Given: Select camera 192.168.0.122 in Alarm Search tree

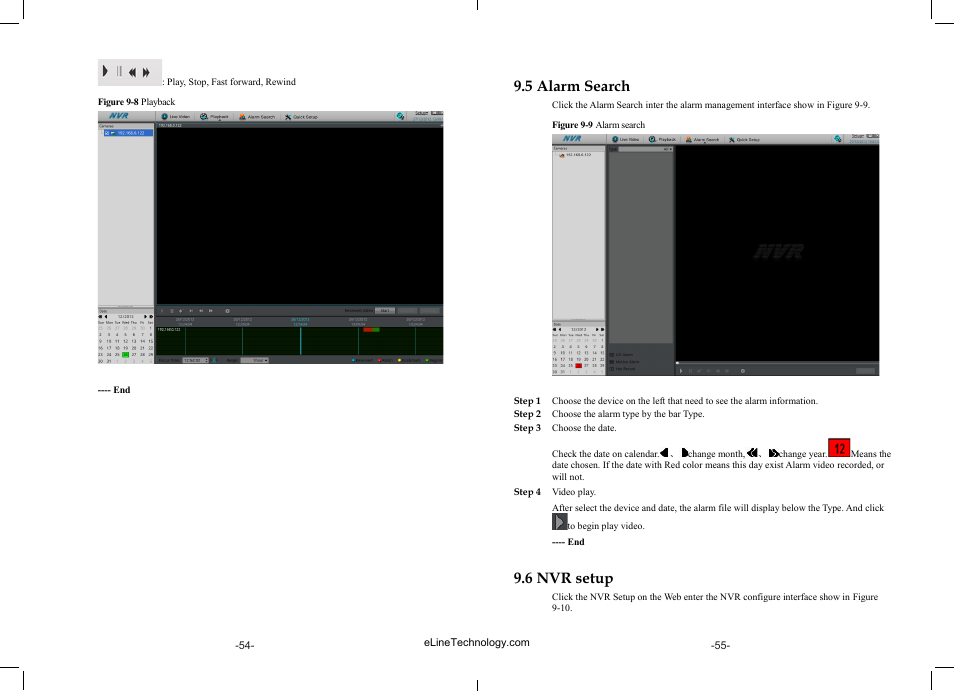Looking at the screenshot, I should pos(578,155).
